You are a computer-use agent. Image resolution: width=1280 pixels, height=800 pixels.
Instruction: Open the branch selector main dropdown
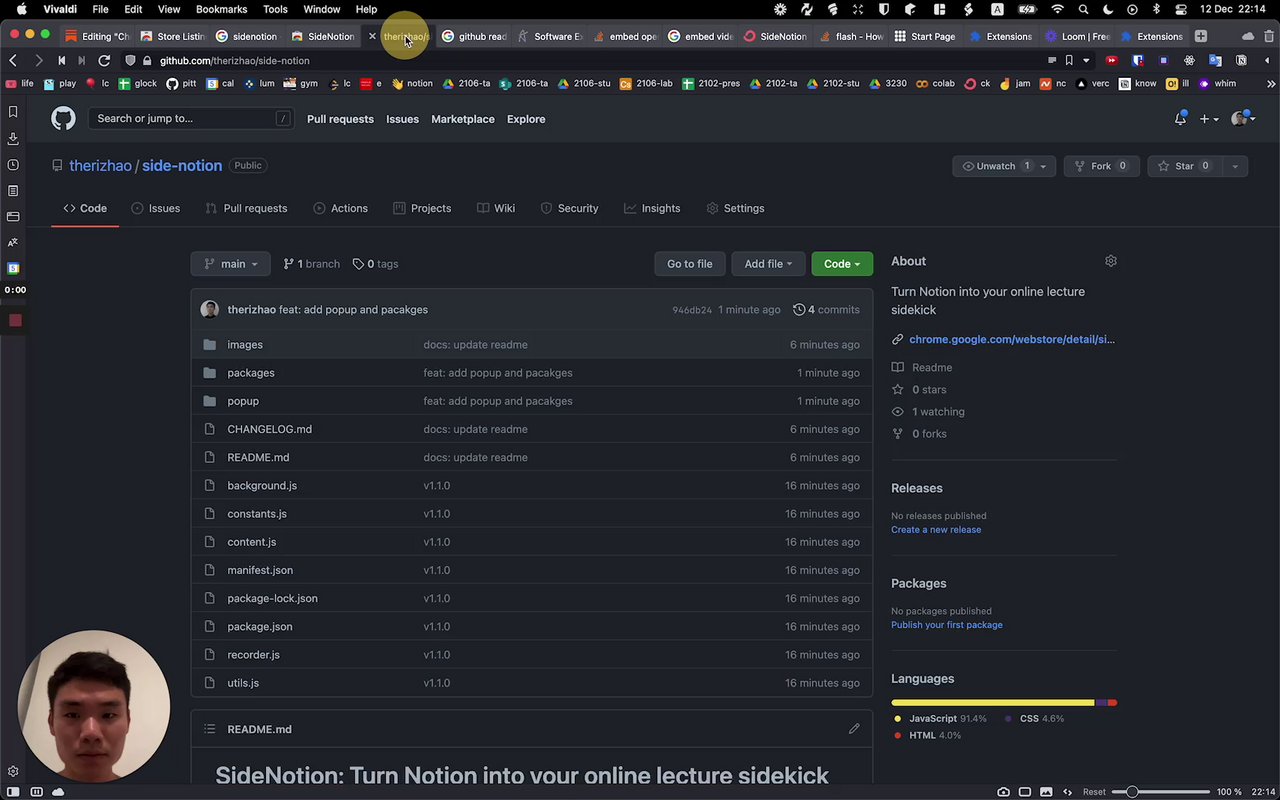[231, 264]
